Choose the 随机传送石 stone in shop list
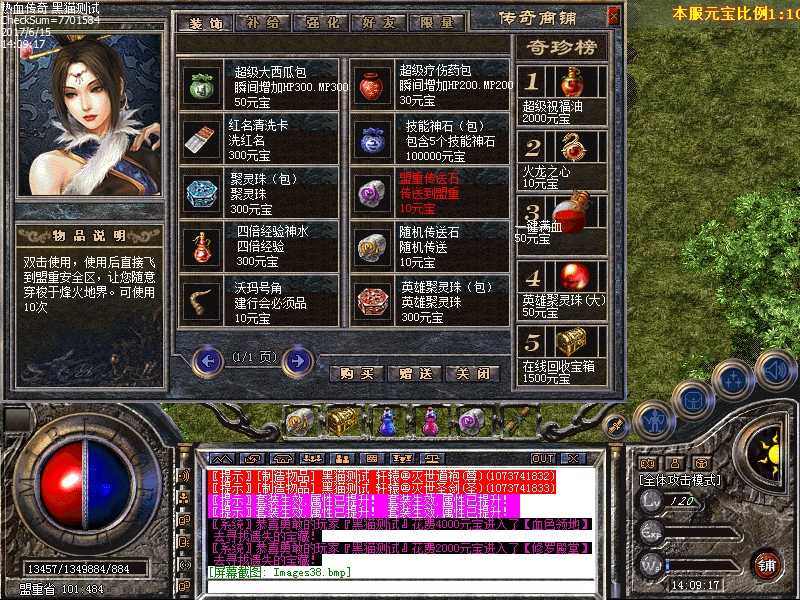This screenshot has width=800, height=600. tap(372, 247)
